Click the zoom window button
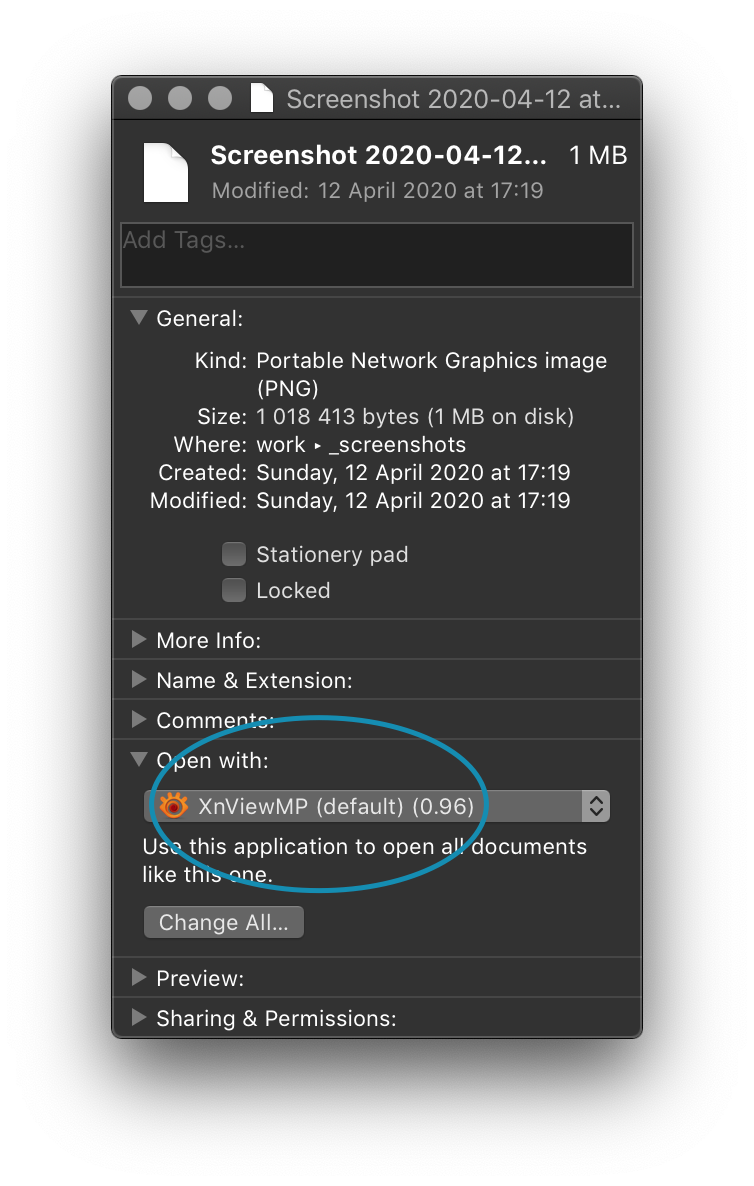The height and width of the screenshot is (1186, 754). point(219,99)
